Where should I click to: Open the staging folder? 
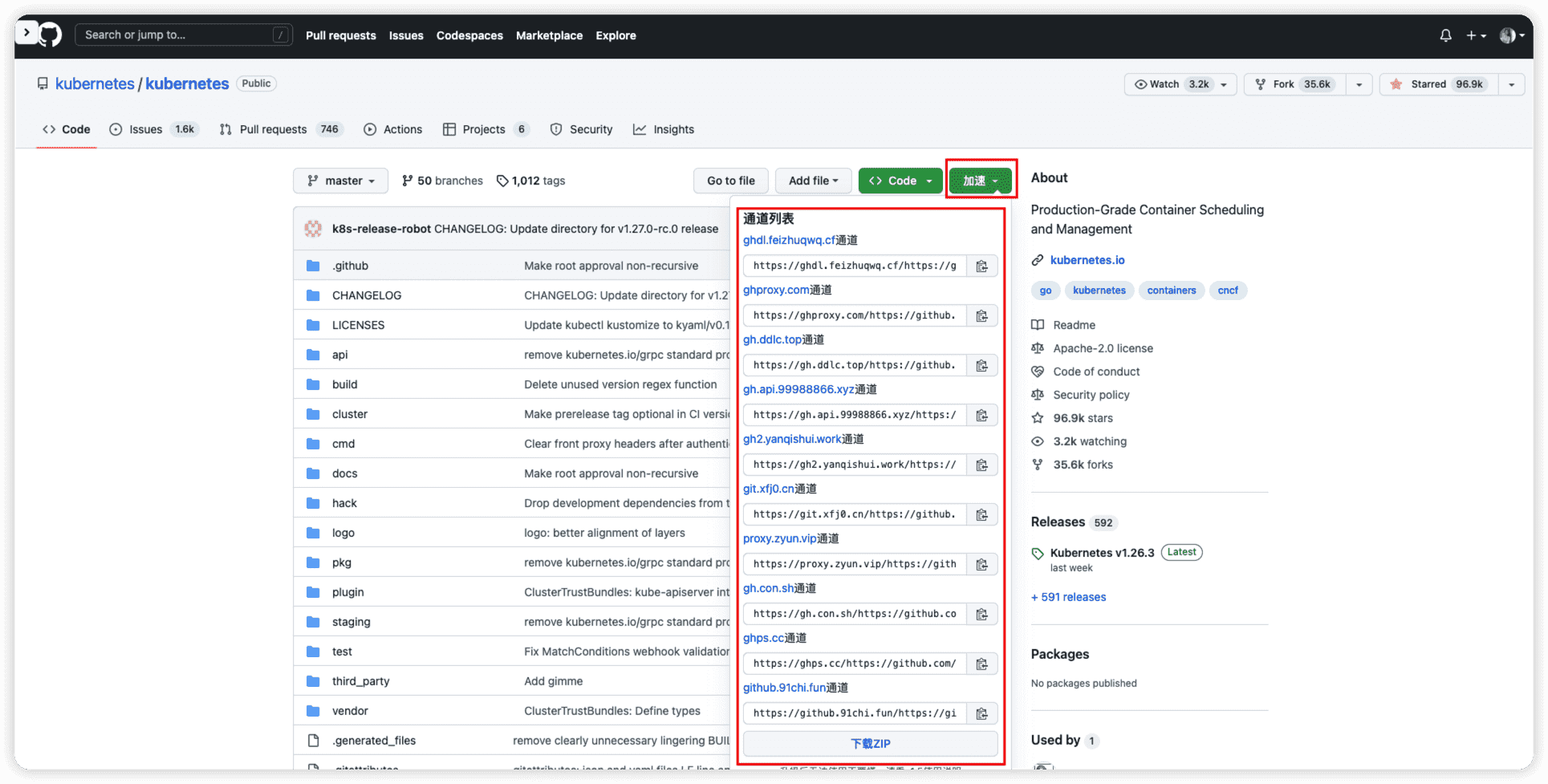[351, 622]
